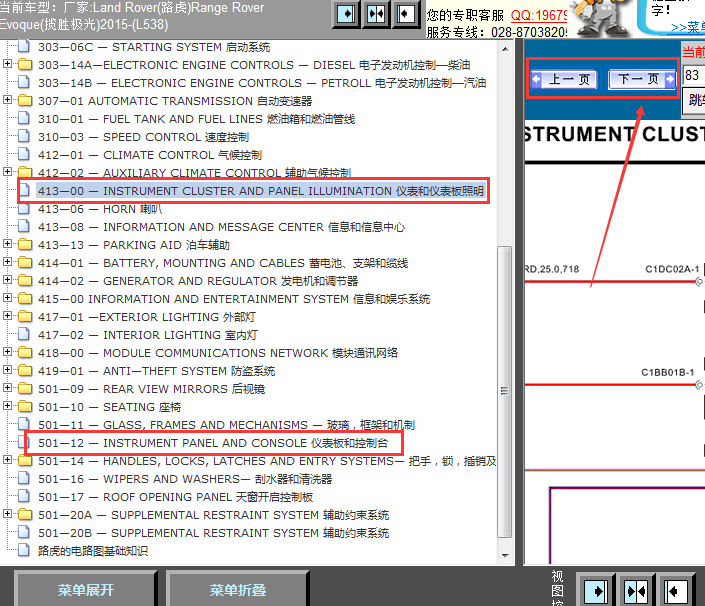Click the bottom expand-right view control icon
705x606 pixels.
tap(596, 591)
